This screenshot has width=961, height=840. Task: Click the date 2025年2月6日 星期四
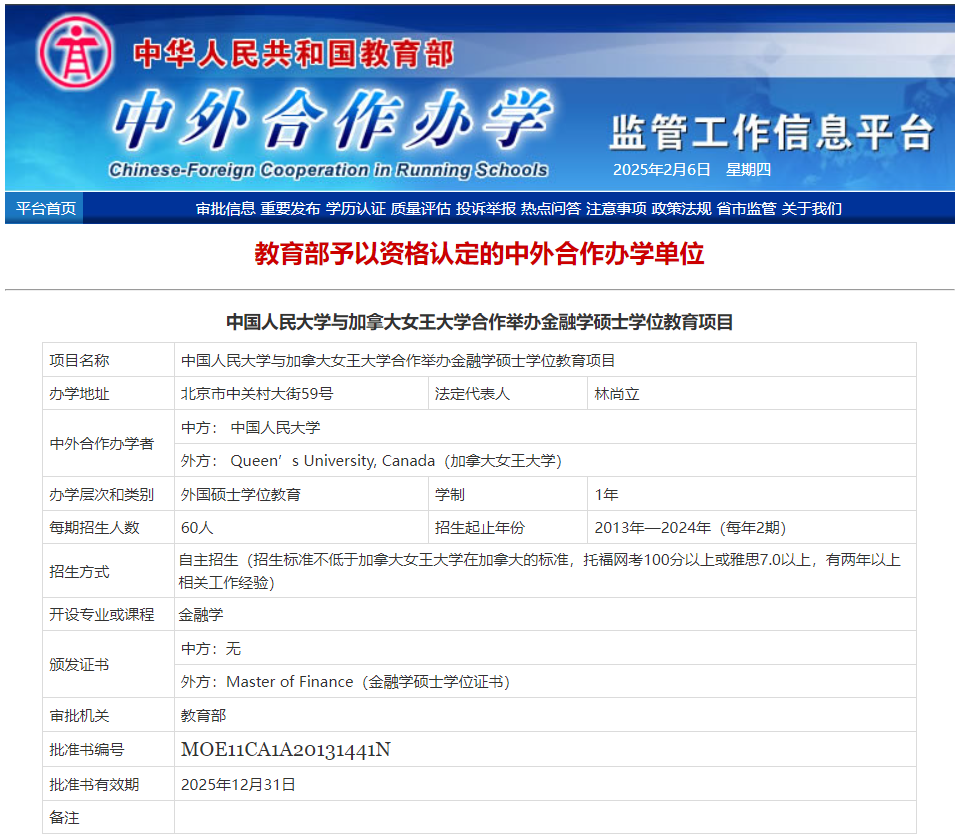click(692, 170)
